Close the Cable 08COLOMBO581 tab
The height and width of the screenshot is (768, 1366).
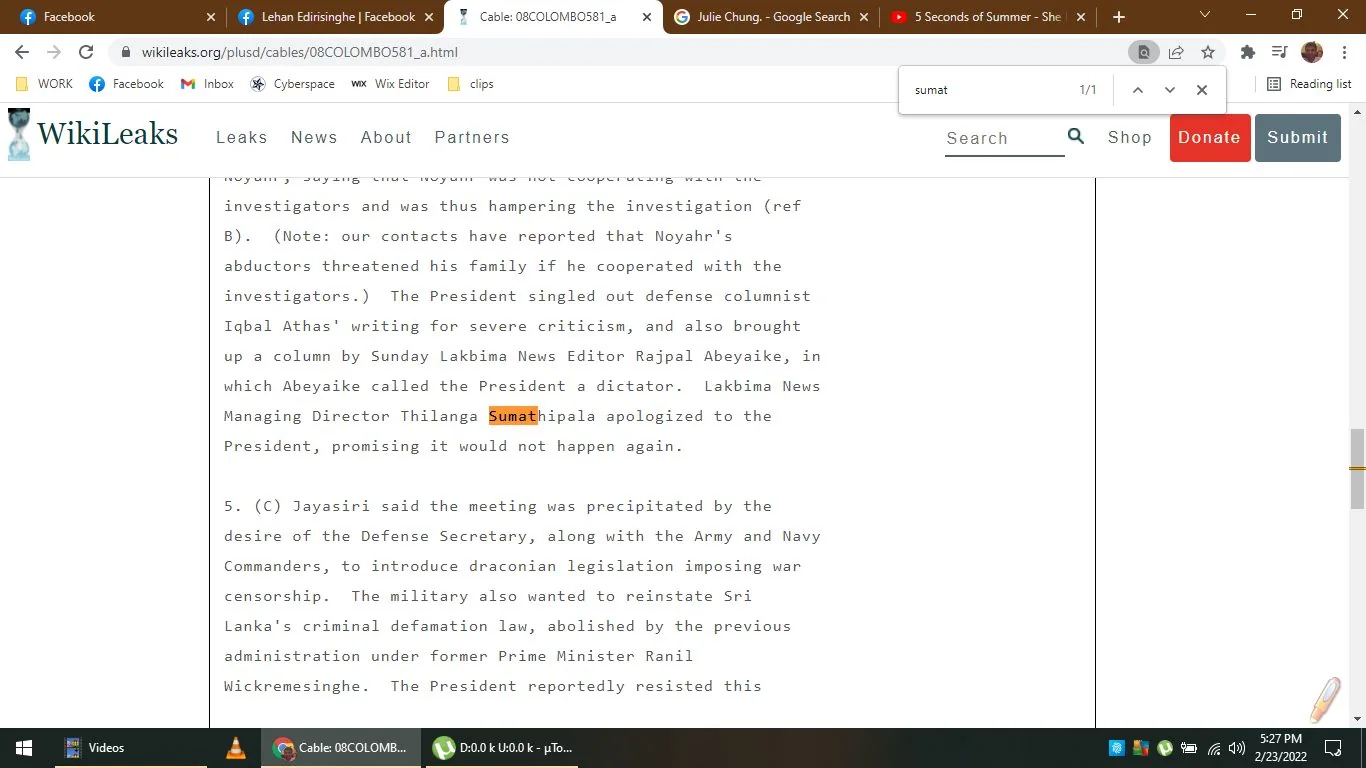click(x=645, y=17)
